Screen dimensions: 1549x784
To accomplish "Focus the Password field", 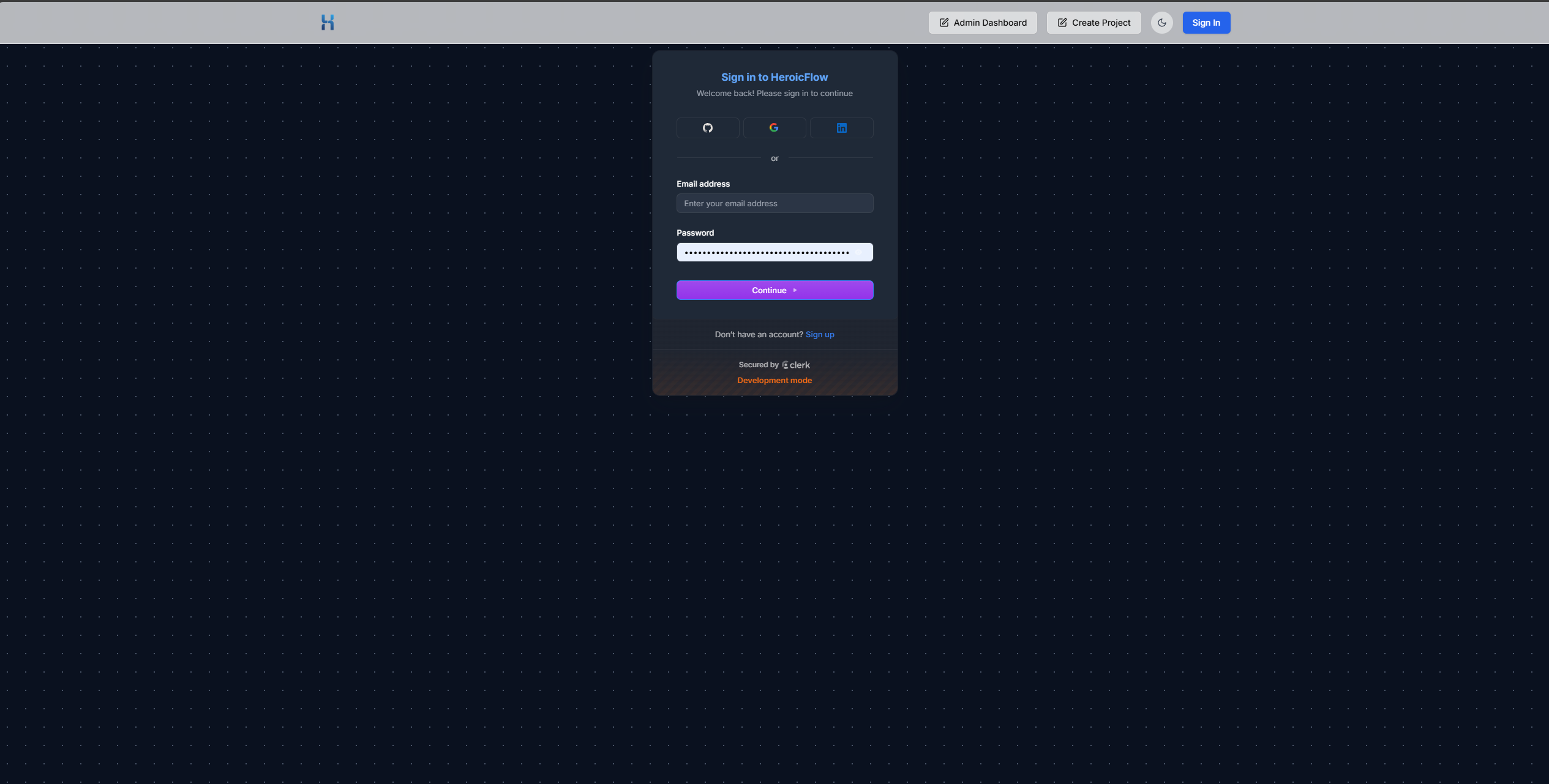I will [774, 252].
